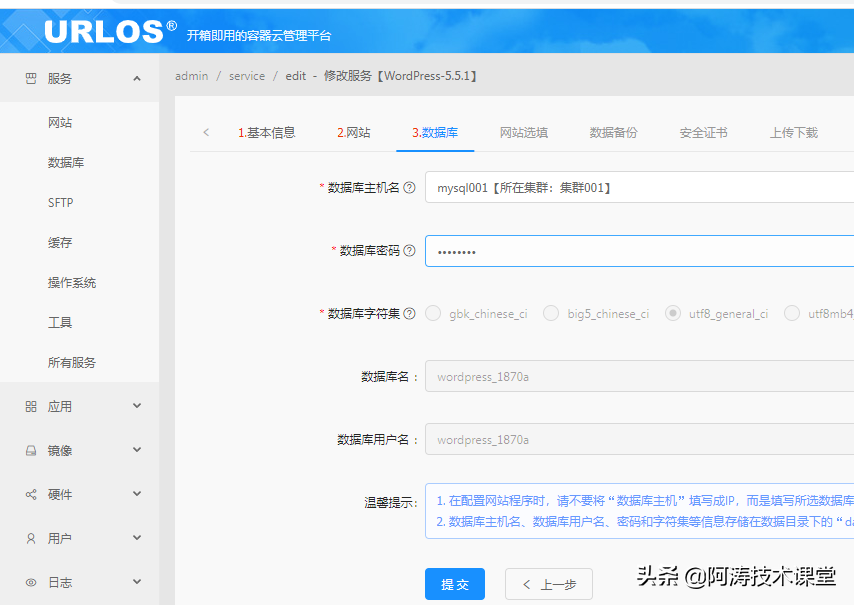854x605 pixels.
Task: Select utf8mb4 charset radio
Action: pos(792,314)
